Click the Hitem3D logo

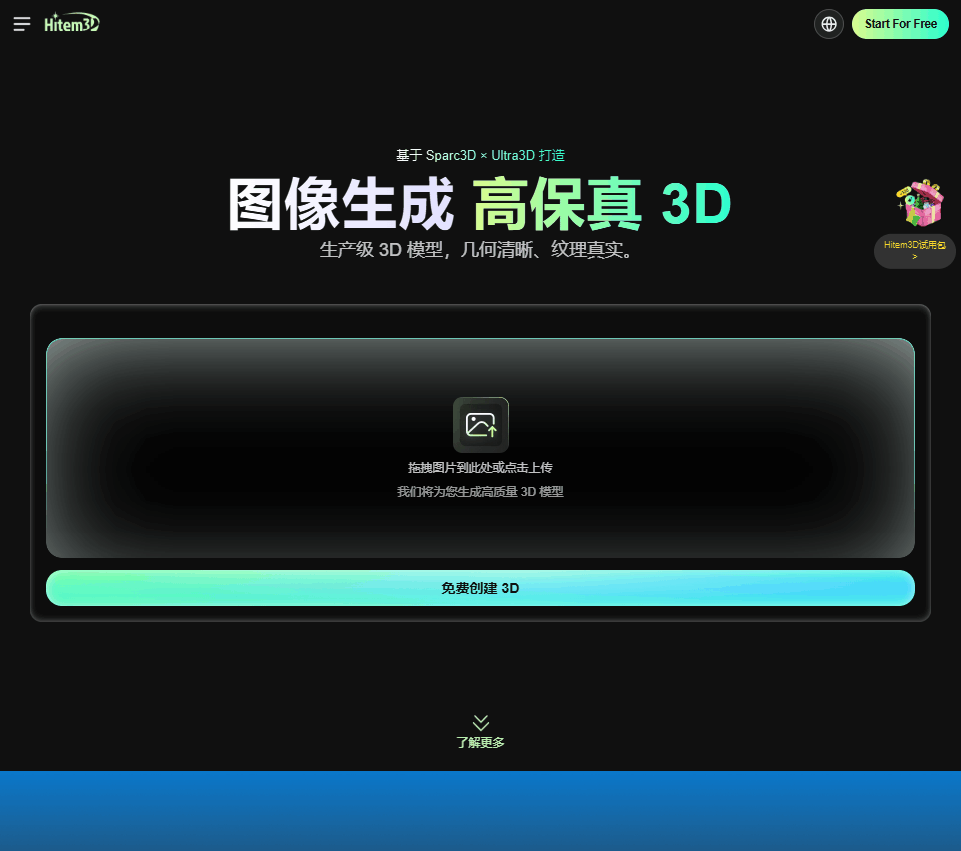[x=72, y=23]
